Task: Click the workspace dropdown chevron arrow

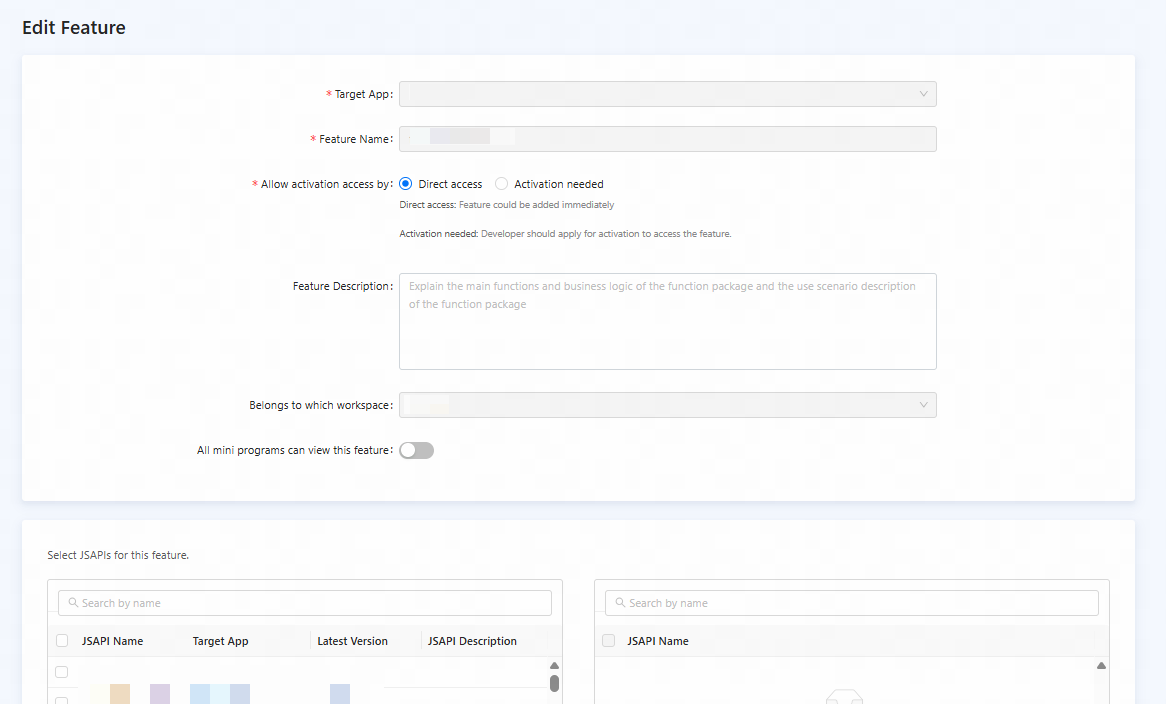Action: (923, 405)
